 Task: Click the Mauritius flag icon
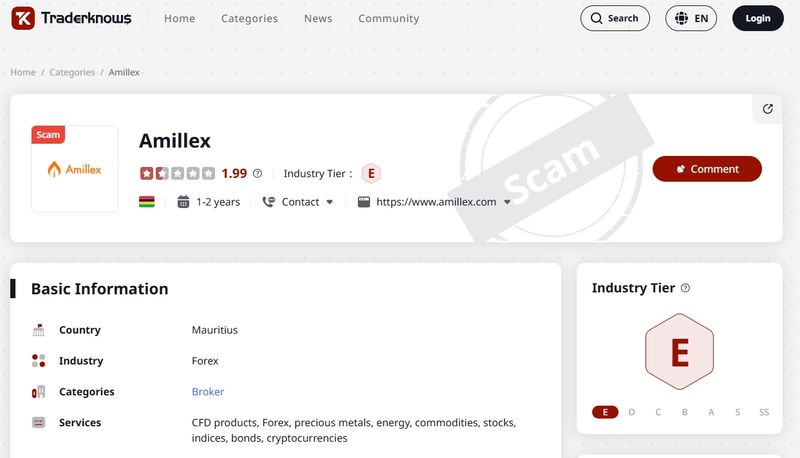pos(146,202)
